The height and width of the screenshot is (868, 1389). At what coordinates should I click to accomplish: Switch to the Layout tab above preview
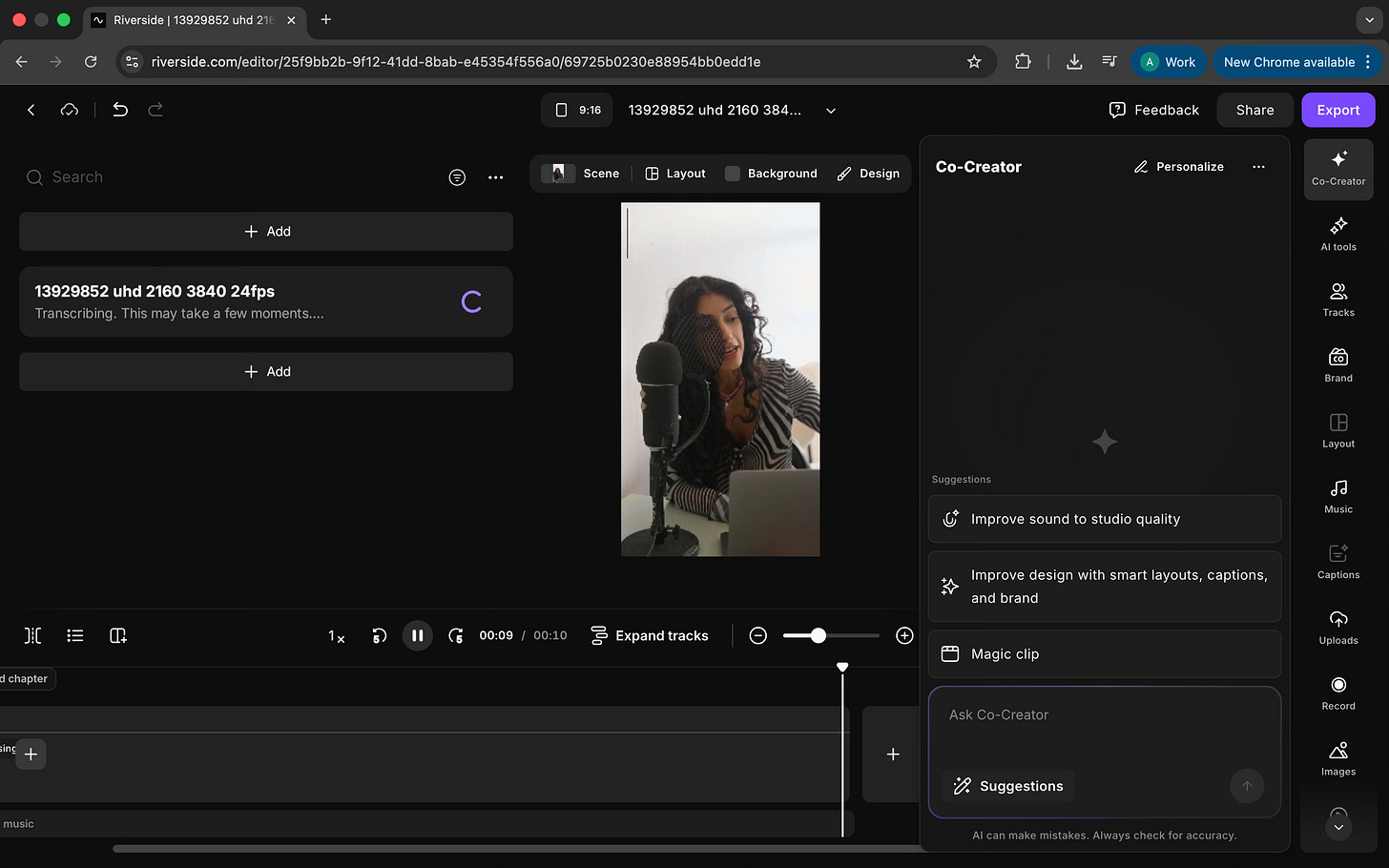pyautogui.click(x=675, y=174)
